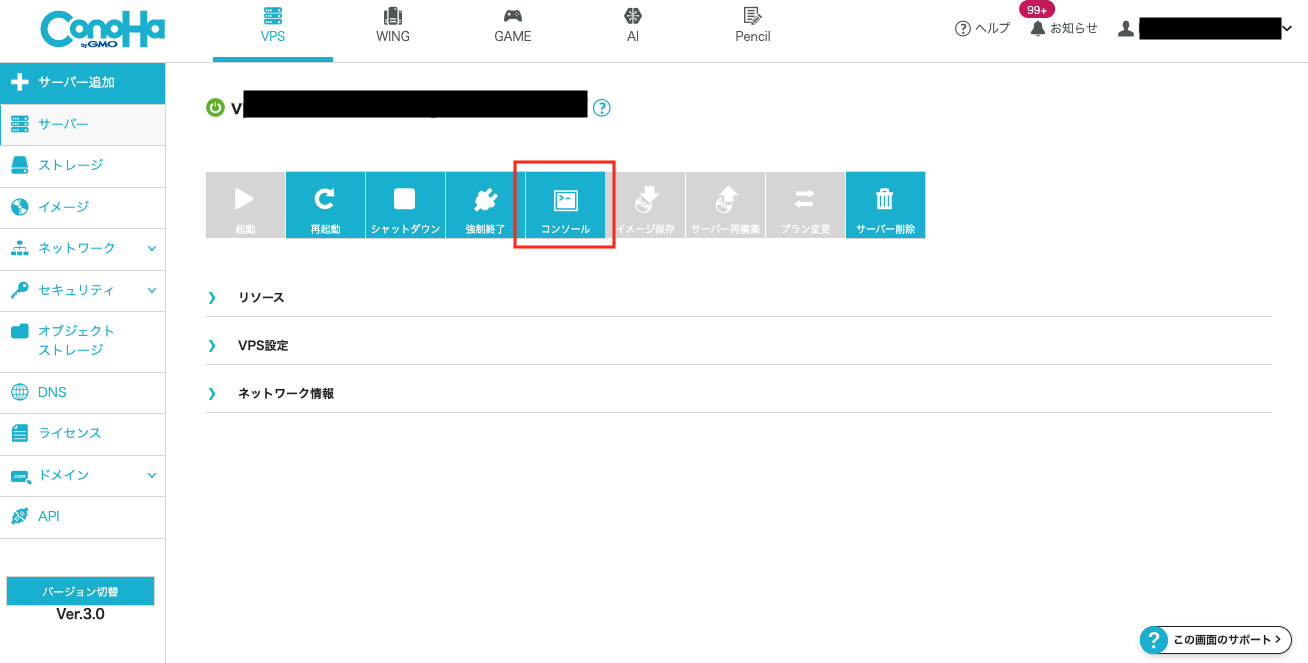Expand the VPS設定 section

coord(262,346)
